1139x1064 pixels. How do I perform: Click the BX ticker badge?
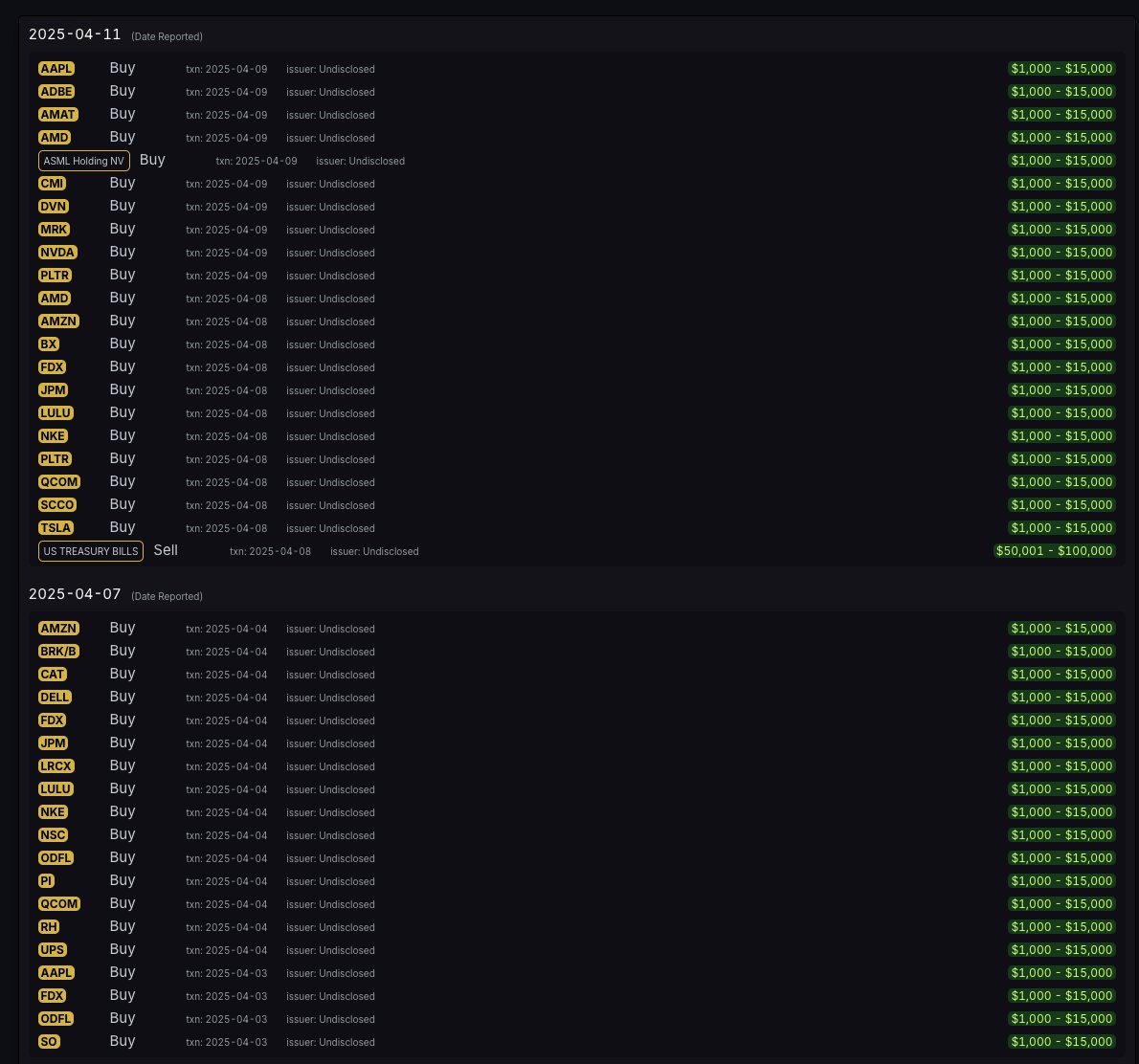[49, 344]
